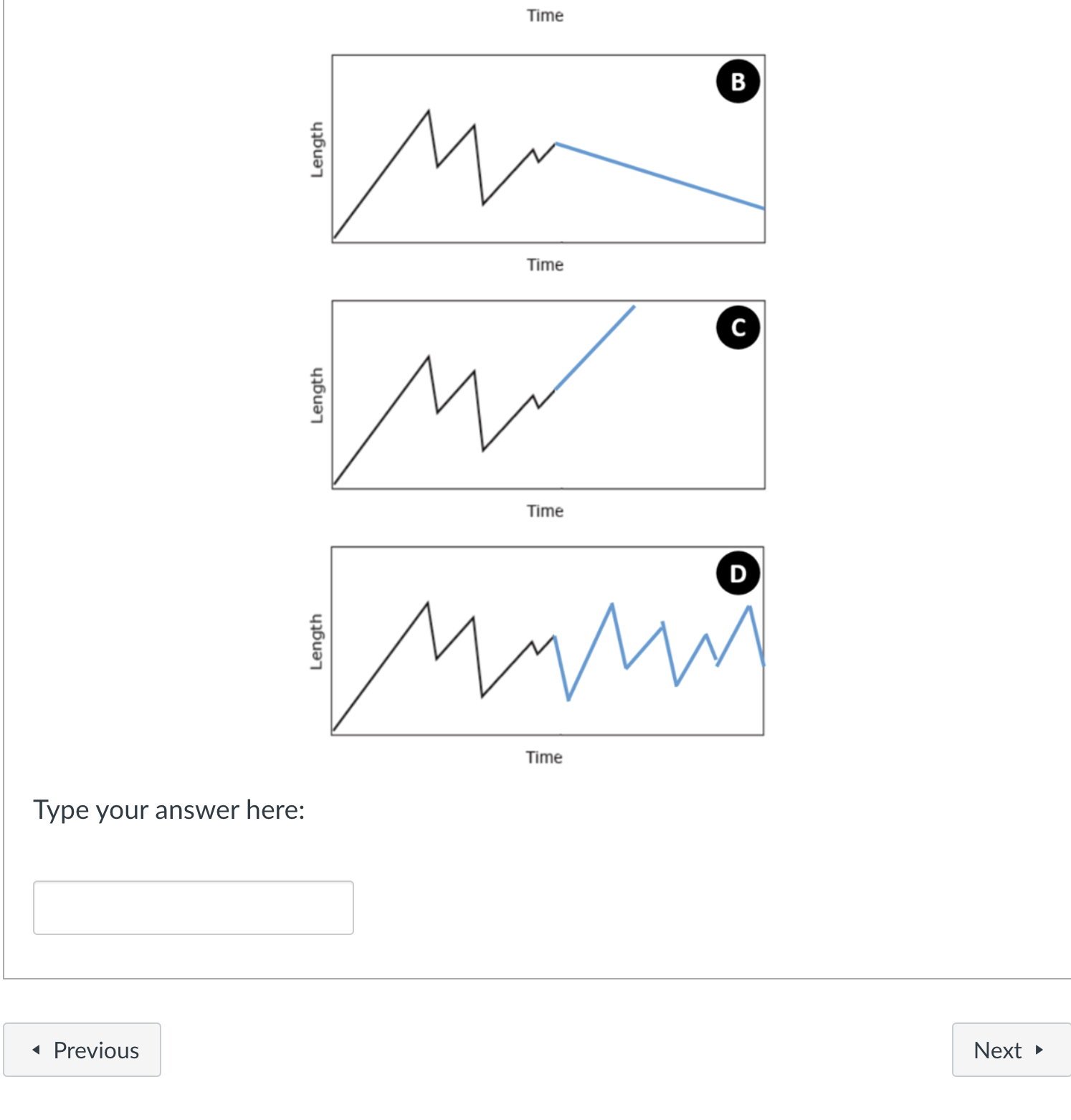Go to the Previous question
This screenshot has height=1120, width=1071.
82,1050
